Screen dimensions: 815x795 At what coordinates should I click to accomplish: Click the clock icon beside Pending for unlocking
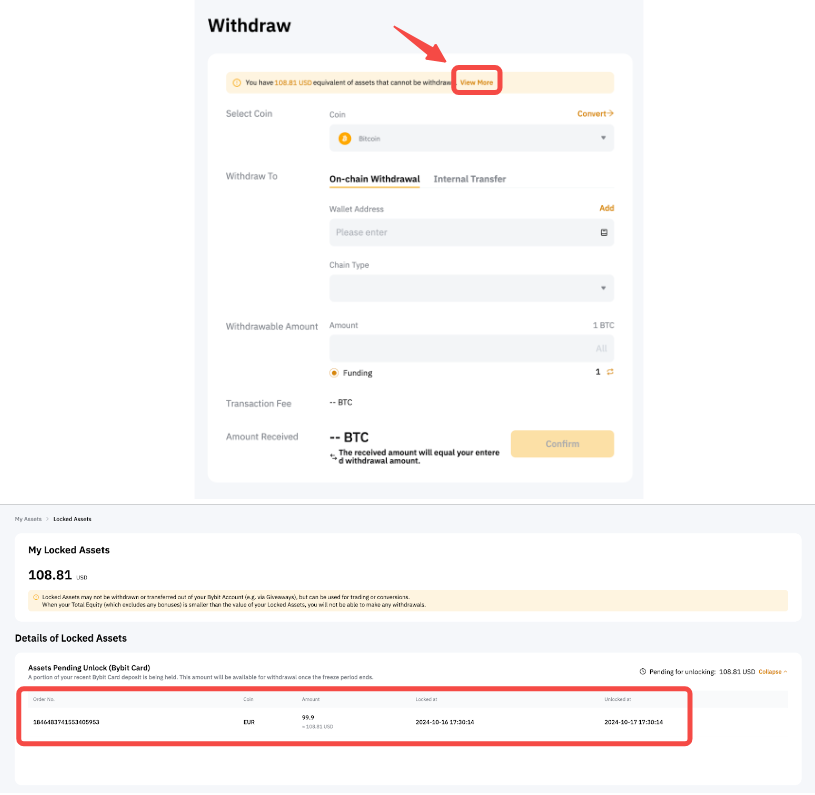[x=642, y=671]
